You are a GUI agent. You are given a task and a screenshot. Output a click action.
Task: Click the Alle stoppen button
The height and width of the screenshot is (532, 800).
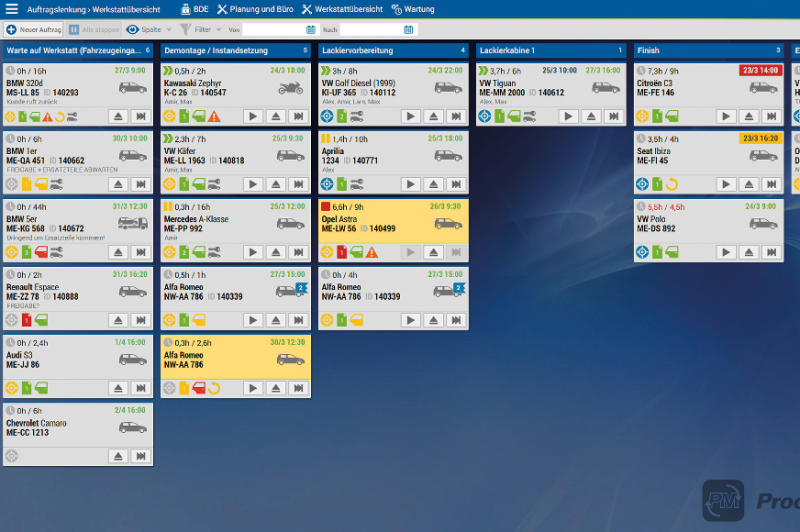click(95, 30)
